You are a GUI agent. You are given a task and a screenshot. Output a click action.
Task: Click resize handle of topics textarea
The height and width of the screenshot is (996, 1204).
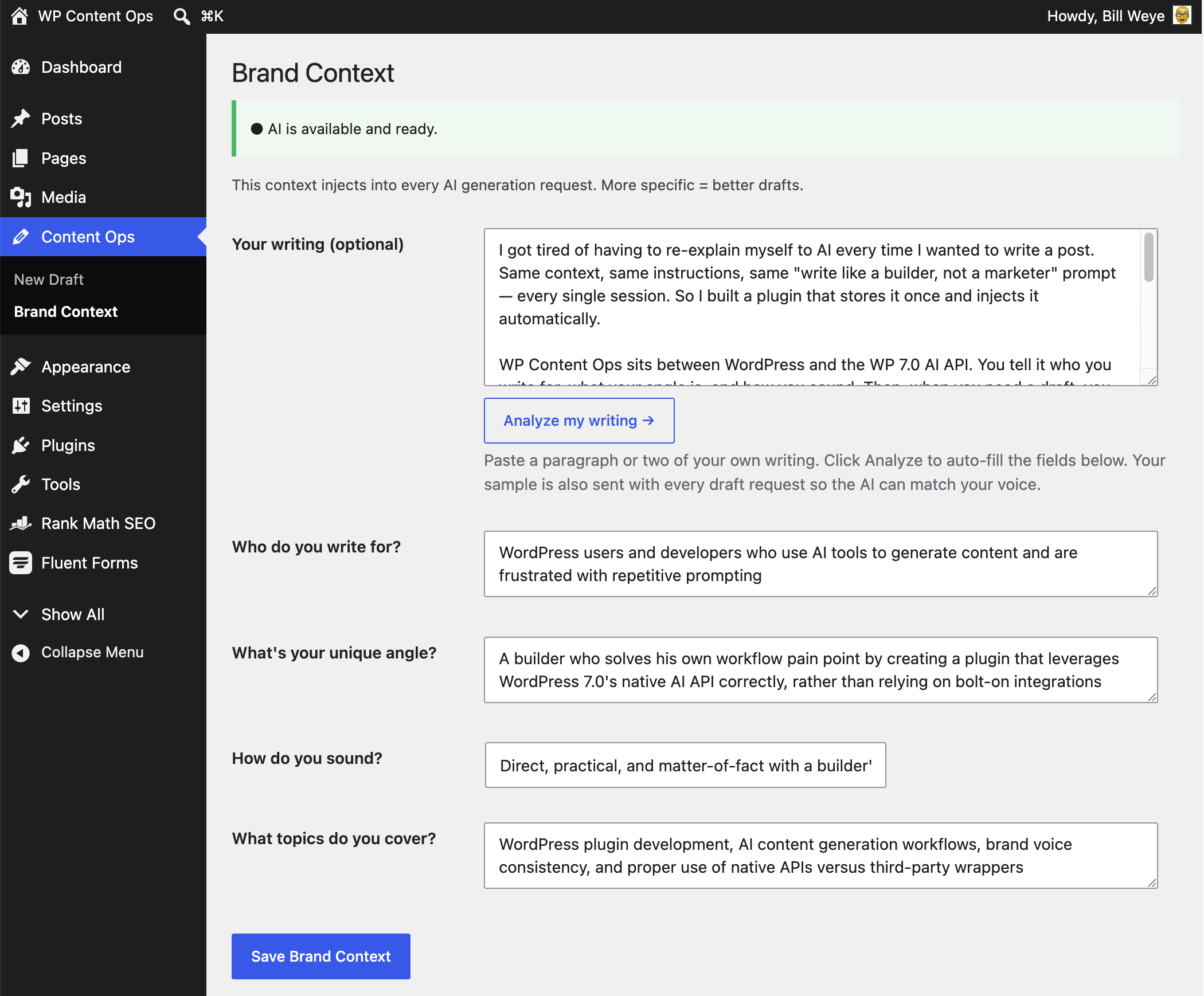click(1152, 883)
